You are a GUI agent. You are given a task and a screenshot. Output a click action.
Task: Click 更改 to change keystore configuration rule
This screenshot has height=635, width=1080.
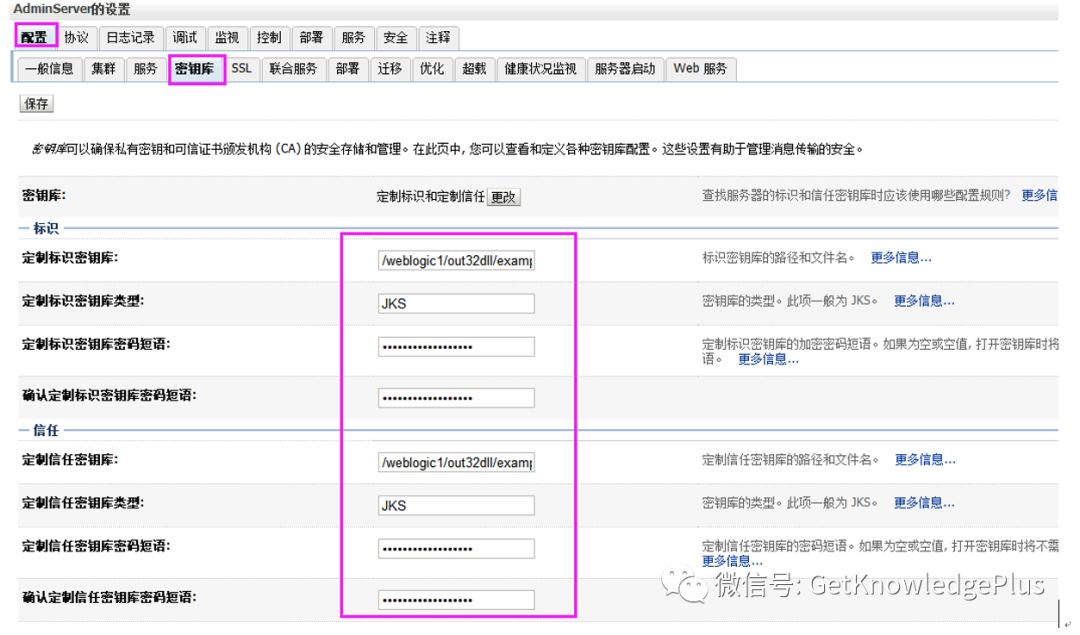(503, 197)
